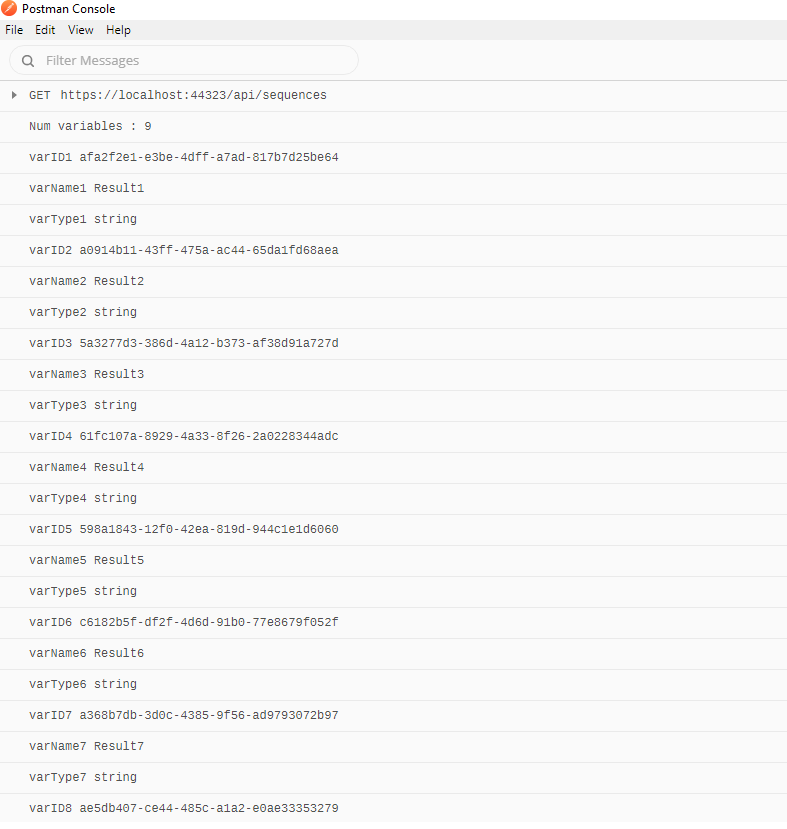787x829 pixels.
Task: Click the magnifying glass search icon
Action: click(27, 60)
